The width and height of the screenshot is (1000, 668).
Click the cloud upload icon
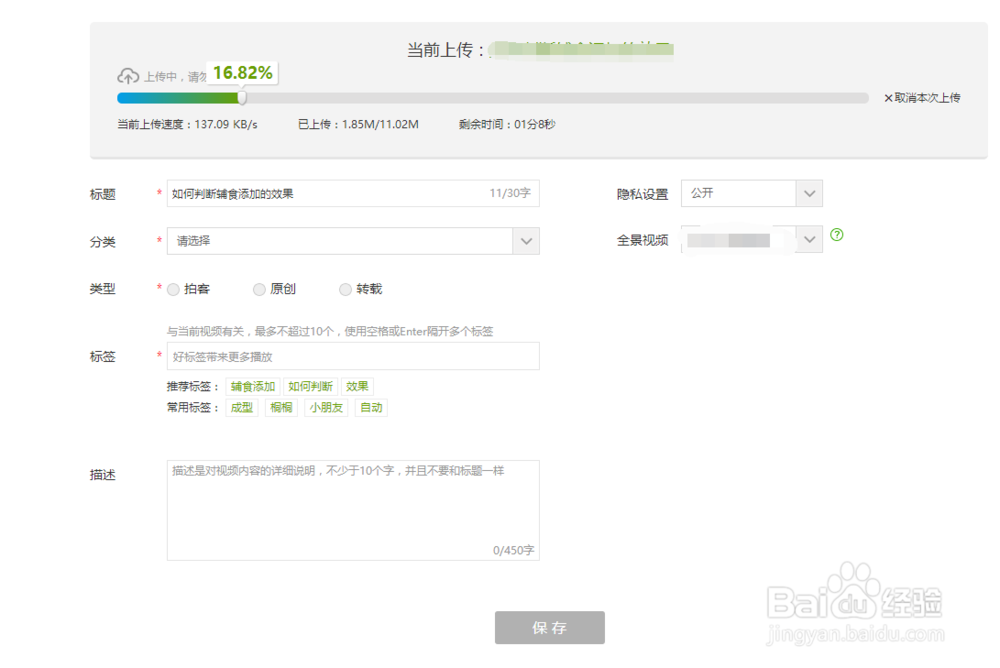tap(129, 74)
